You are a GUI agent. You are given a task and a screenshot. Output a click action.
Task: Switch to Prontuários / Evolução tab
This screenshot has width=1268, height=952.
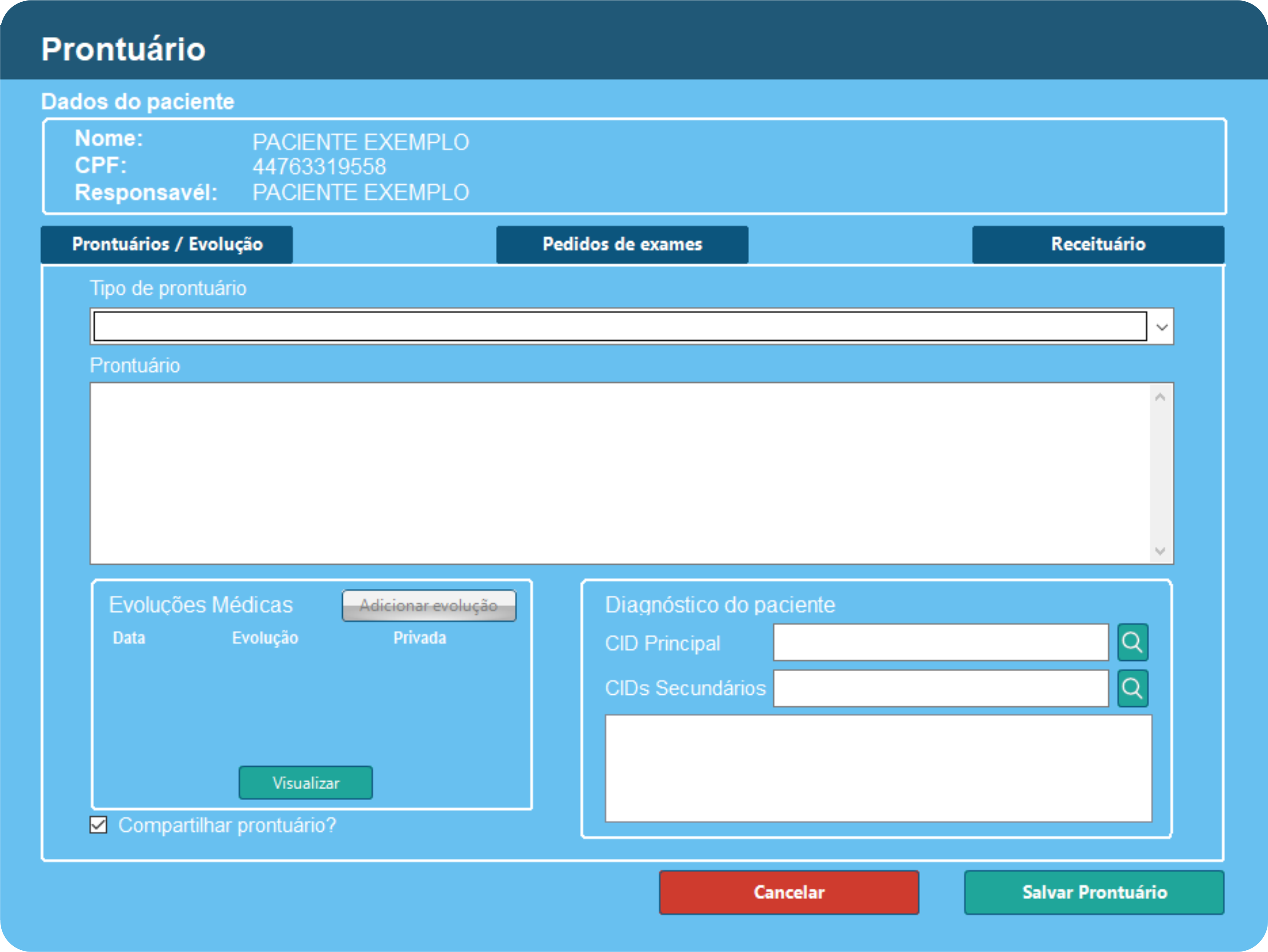pyautogui.click(x=167, y=244)
